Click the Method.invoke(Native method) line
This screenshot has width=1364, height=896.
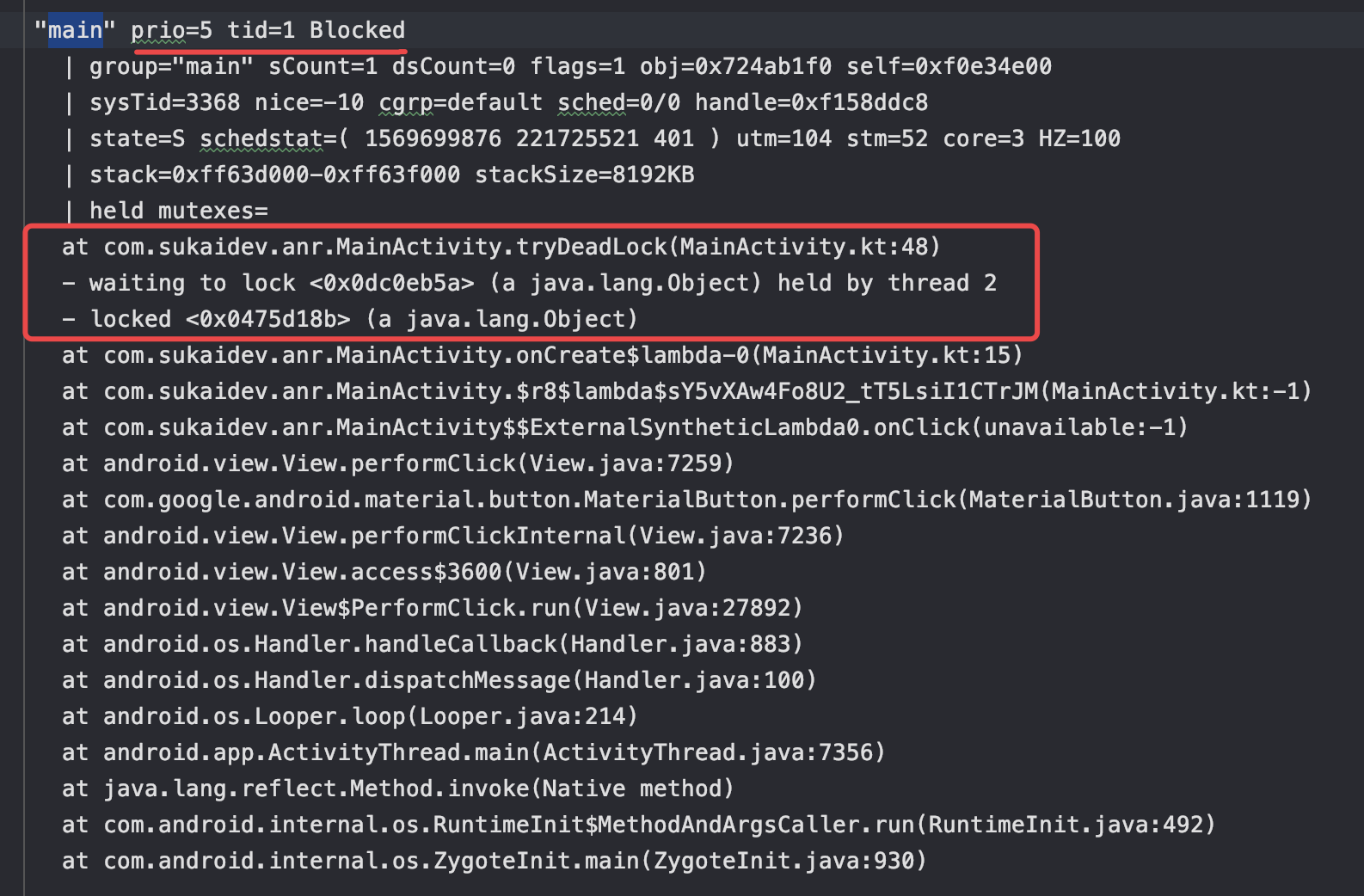pos(398,789)
